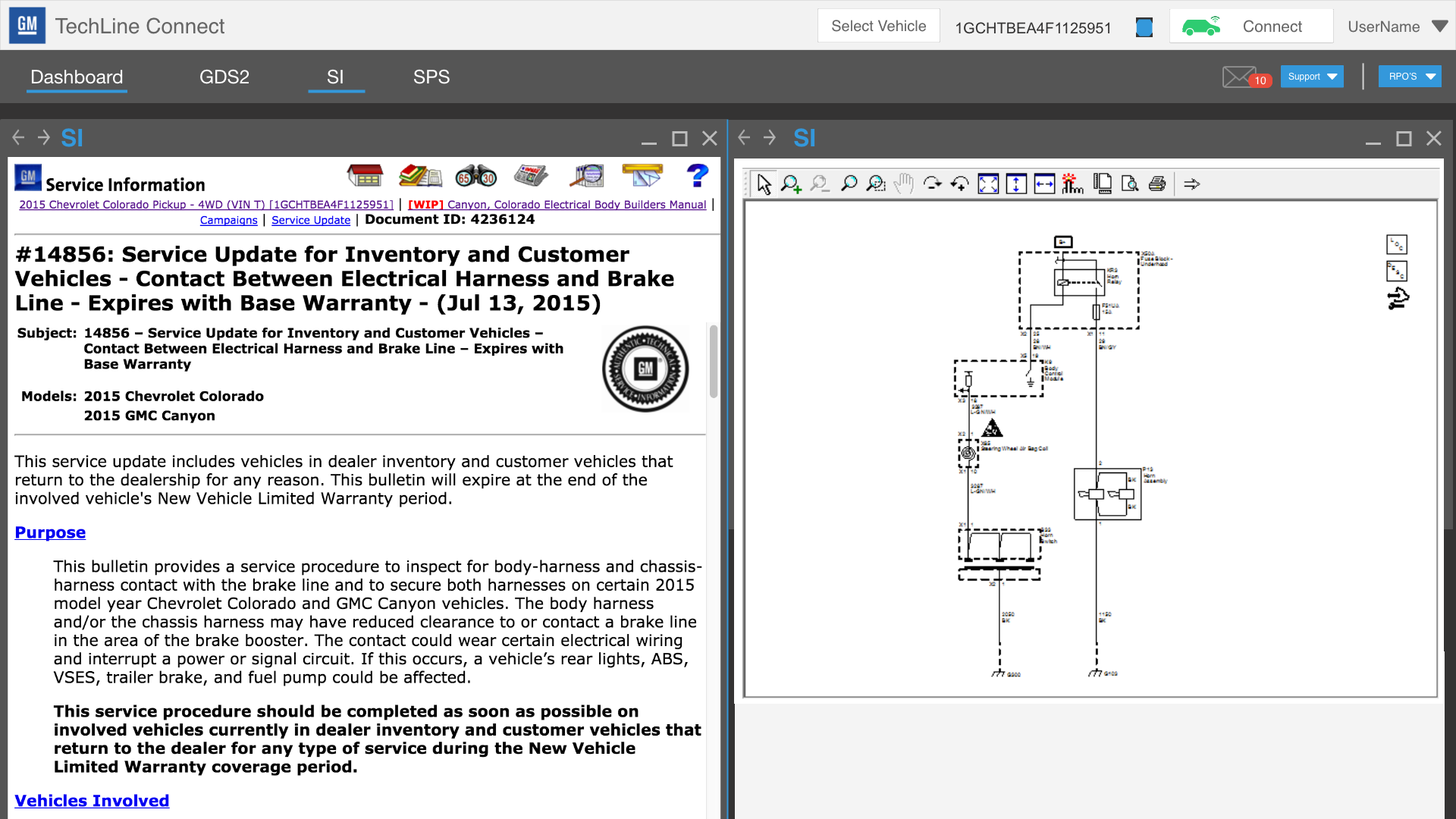Image resolution: width=1456 pixels, height=819 pixels.
Task: Click the plain magnifier zoom tool
Action: click(849, 184)
